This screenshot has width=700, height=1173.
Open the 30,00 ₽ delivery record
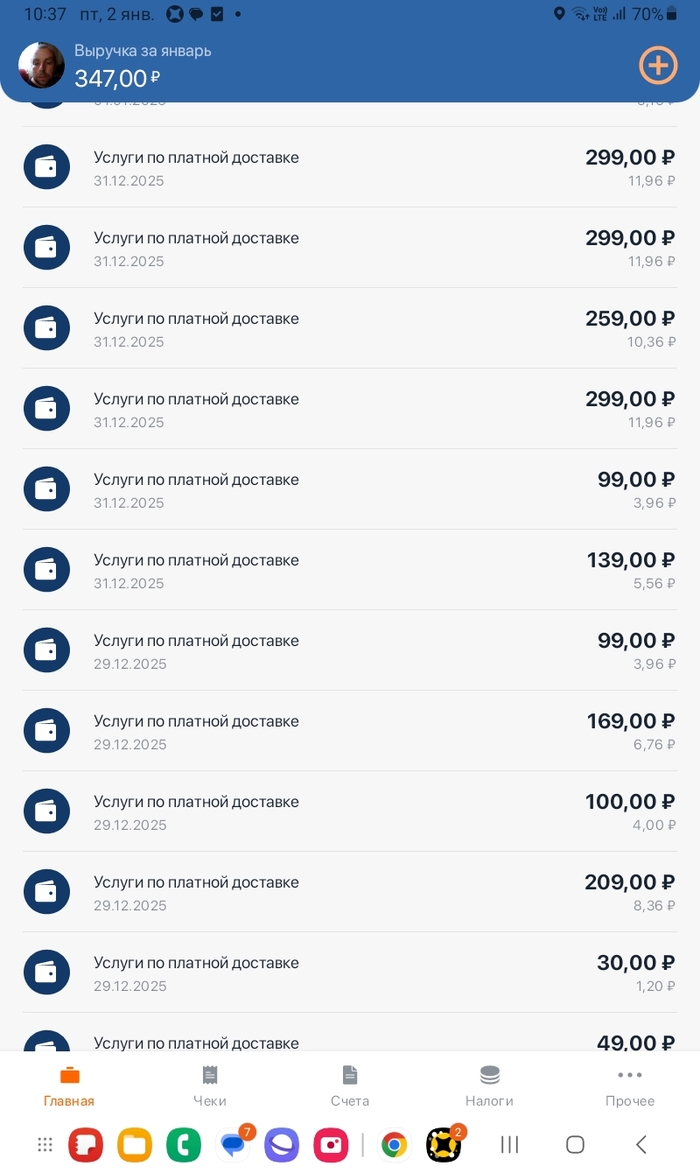(350, 973)
